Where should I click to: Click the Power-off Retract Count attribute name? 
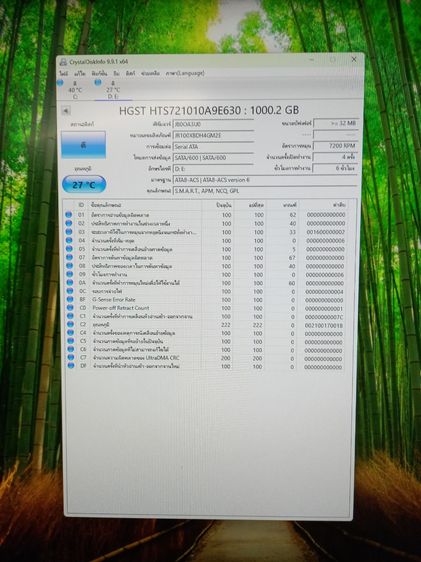tap(121, 308)
